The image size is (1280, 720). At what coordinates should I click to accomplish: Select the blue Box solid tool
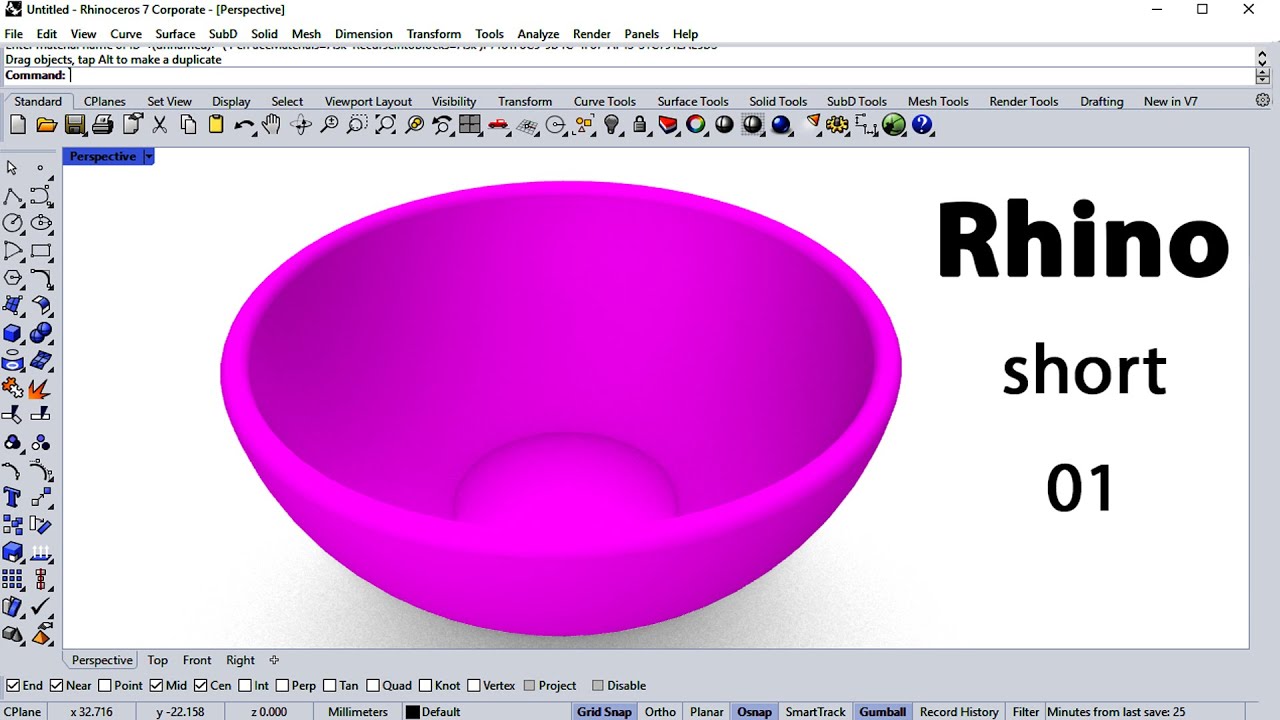pos(12,333)
